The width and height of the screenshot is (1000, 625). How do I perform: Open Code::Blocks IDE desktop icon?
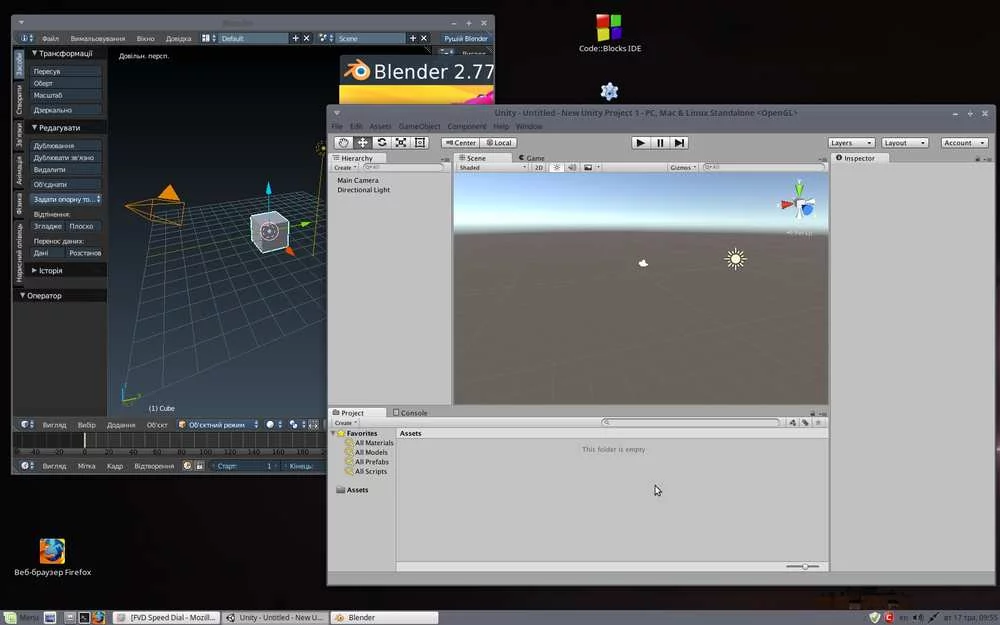coord(610,34)
